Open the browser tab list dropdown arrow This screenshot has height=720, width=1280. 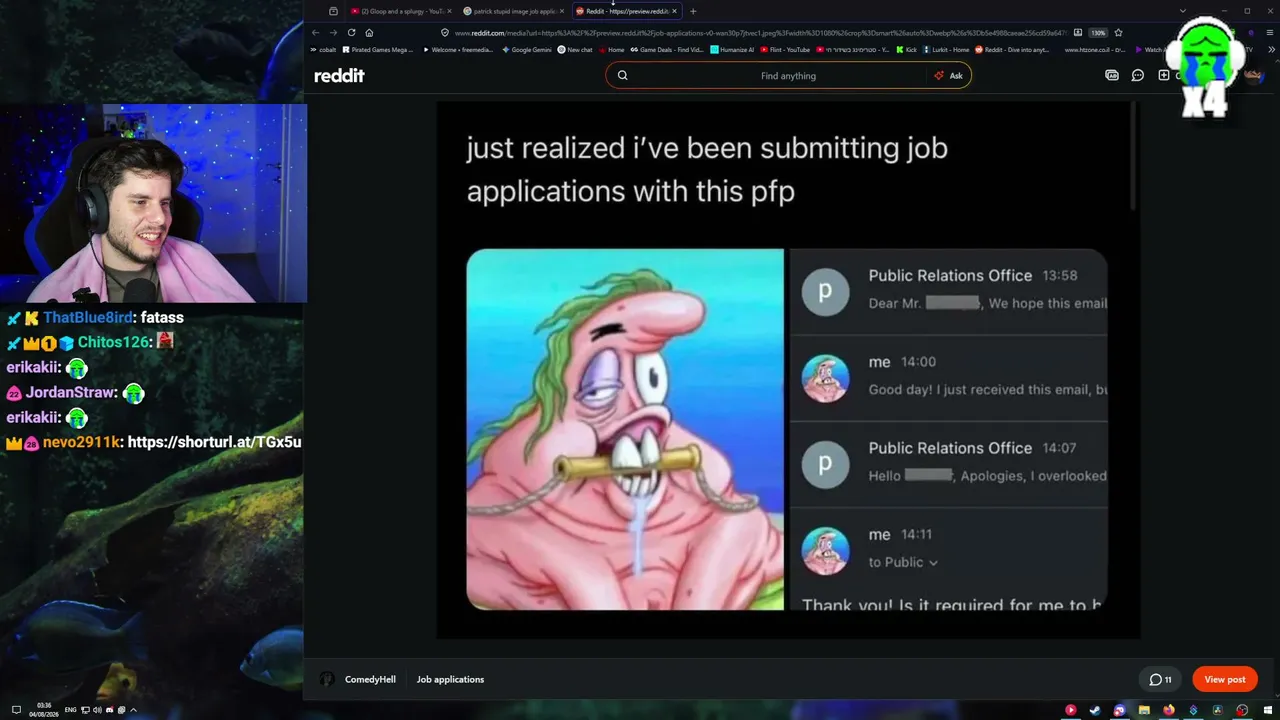coord(1183,11)
